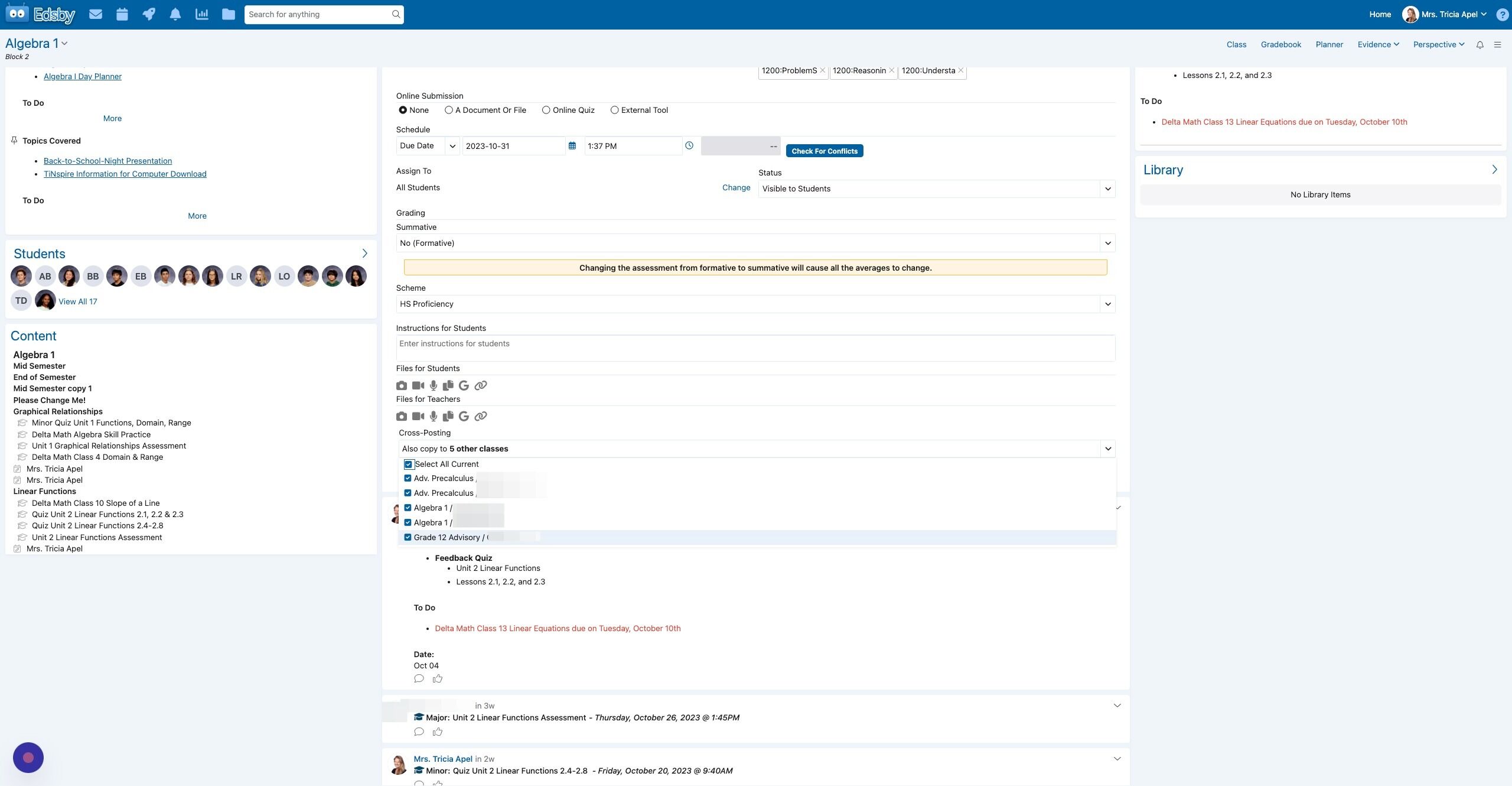Open the Gradebook tab

pos(1281,45)
